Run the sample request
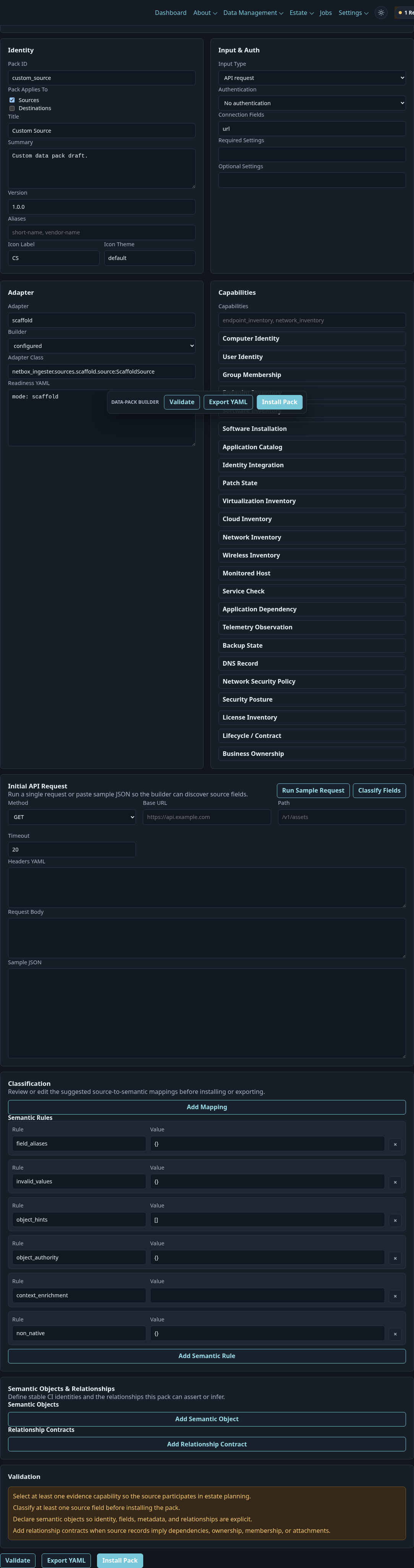Image resolution: width=414 pixels, height=1568 pixels. pyautogui.click(x=313, y=790)
